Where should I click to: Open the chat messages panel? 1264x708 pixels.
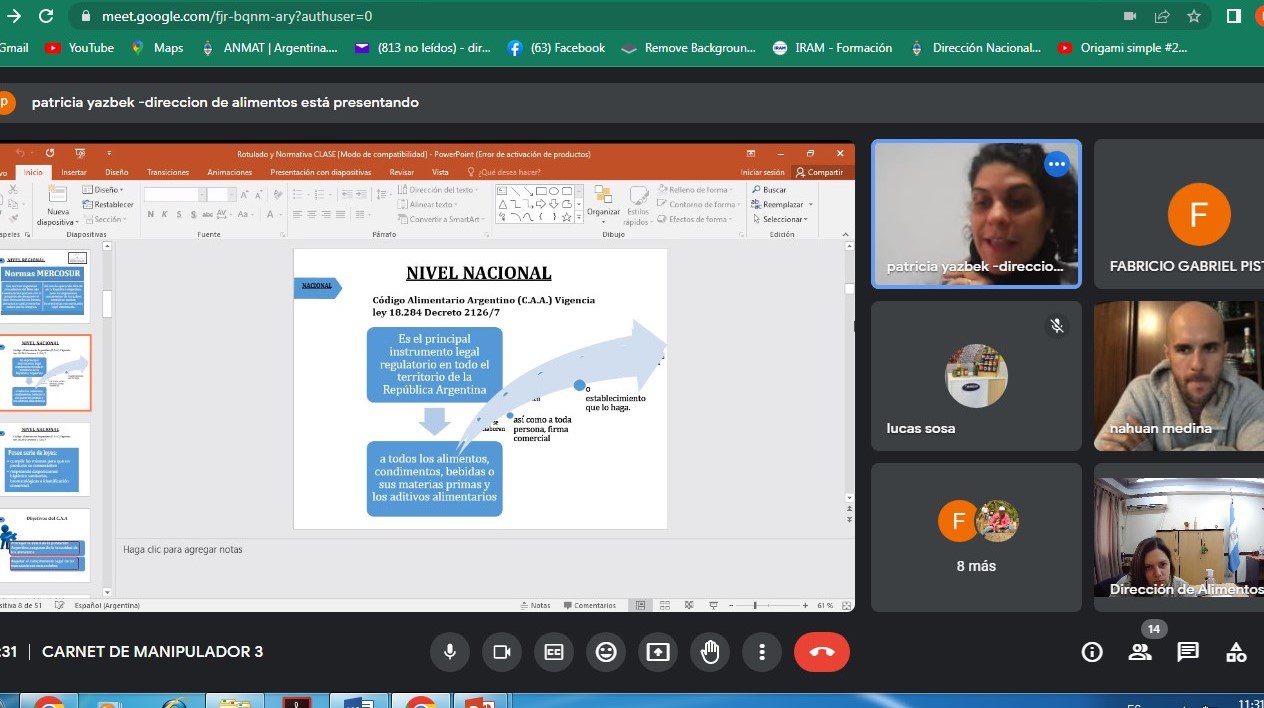1188,652
